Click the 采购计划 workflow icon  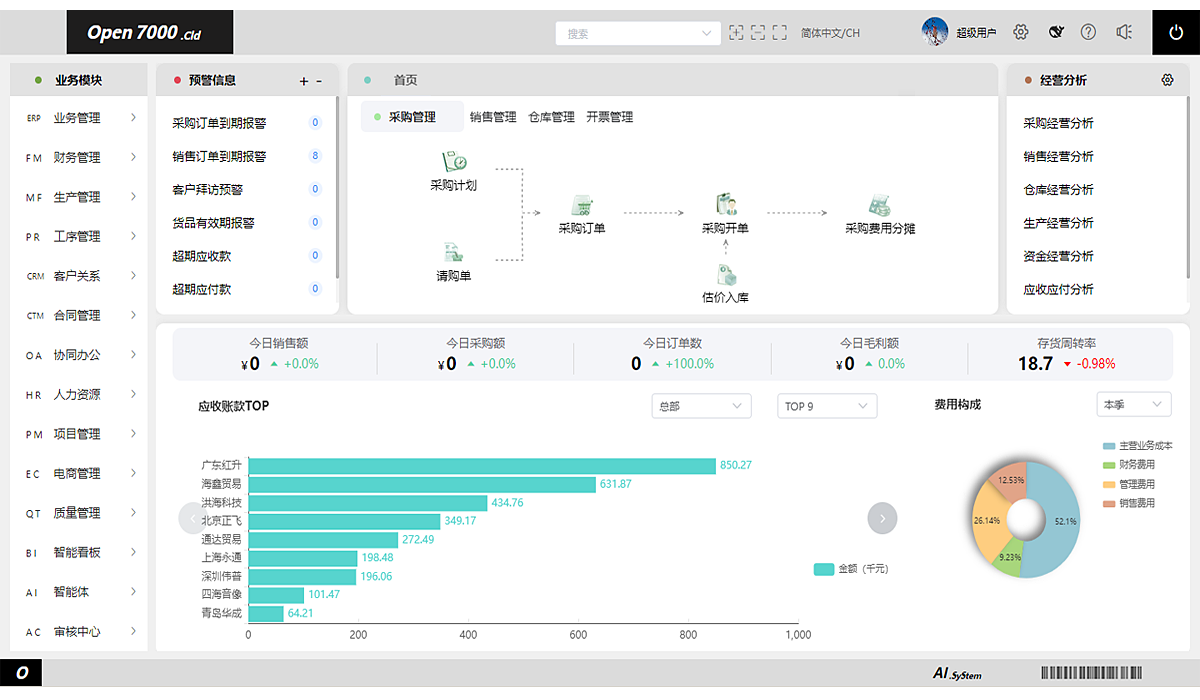point(454,161)
